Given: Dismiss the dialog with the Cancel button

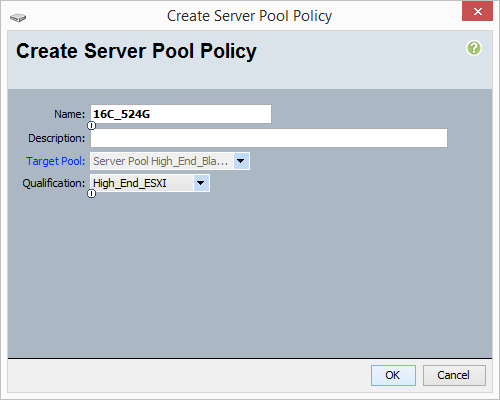Looking at the screenshot, I should tap(454, 375).
